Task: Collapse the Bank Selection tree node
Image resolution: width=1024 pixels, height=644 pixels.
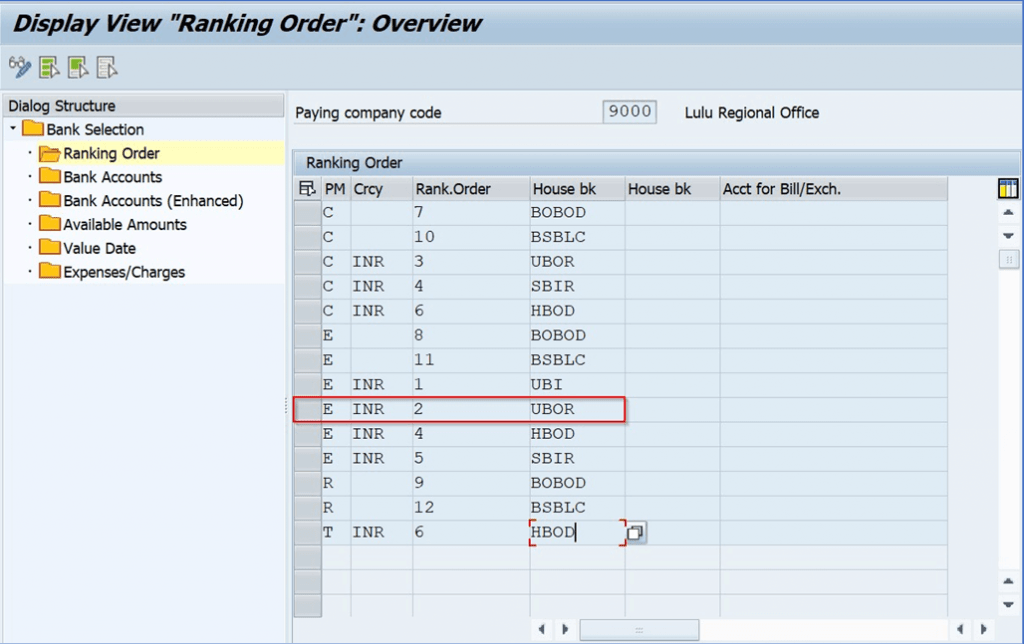Action: [x=13, y=129]
